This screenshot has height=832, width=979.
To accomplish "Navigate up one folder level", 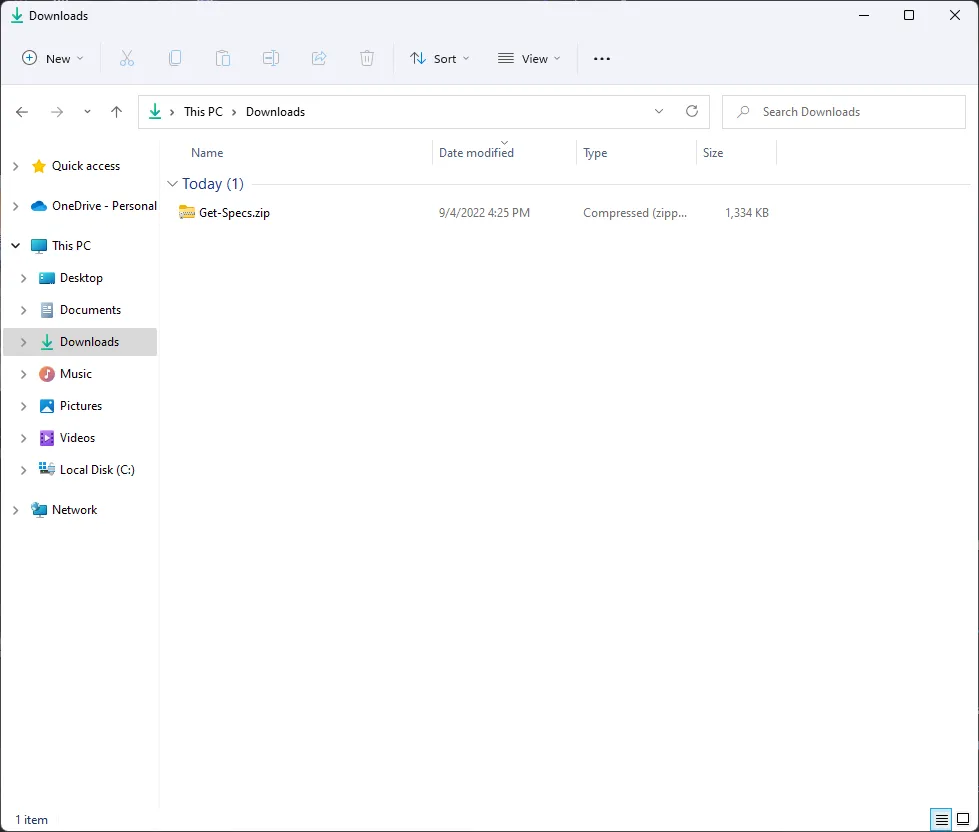I will pos(116,111).
